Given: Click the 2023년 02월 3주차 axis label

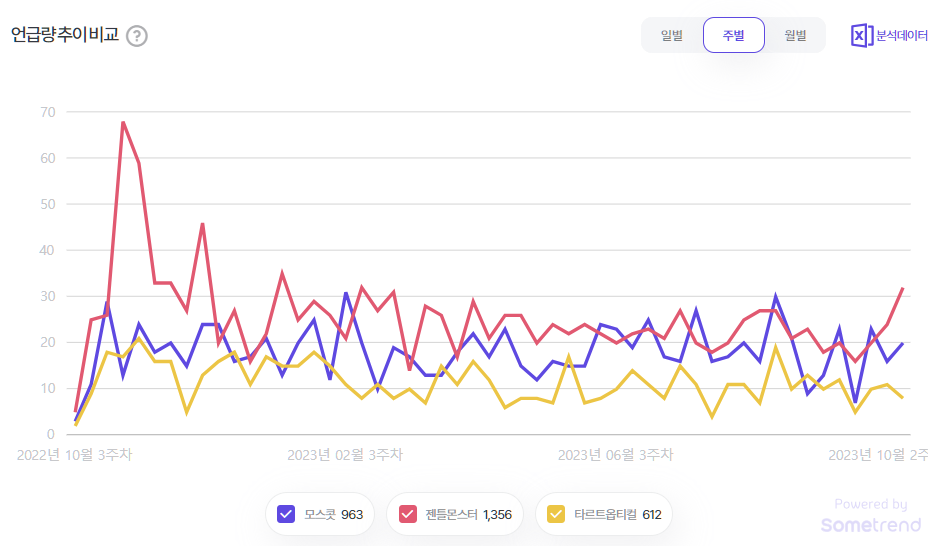Looking at the screenshot, I should point(345,454).
